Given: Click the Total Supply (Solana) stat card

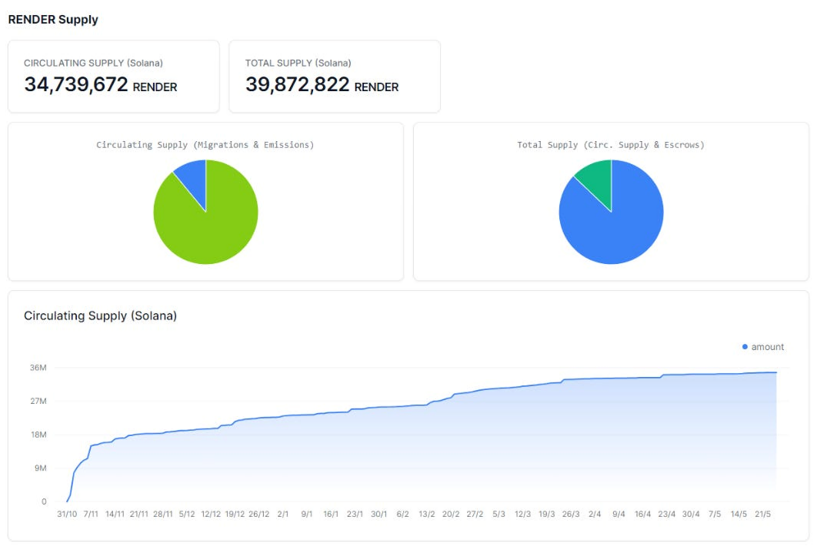Looking at the screenshot, I should tap(335, 77).
